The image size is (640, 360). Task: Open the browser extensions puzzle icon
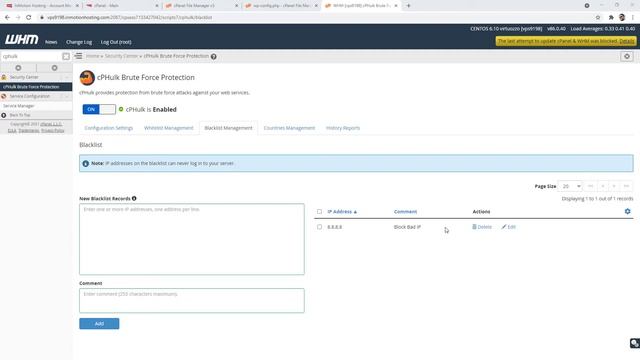tap(611, 18)
